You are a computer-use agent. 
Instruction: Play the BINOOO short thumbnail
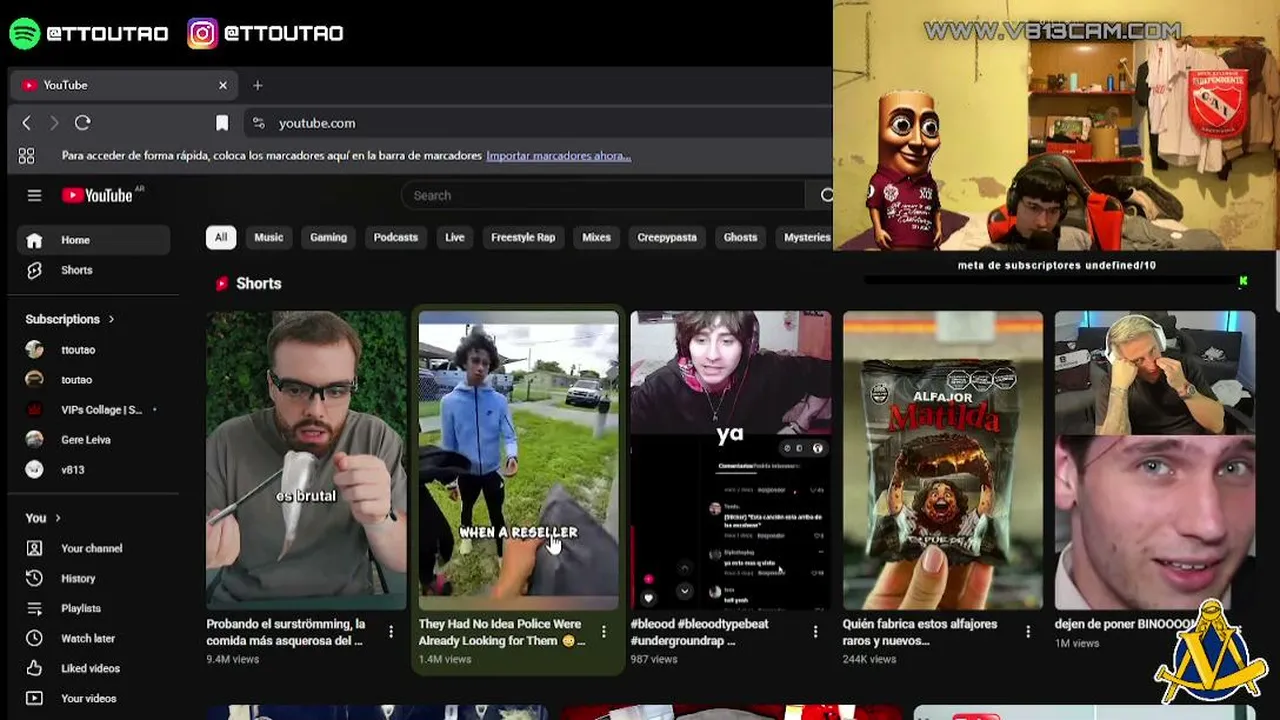1154,460
